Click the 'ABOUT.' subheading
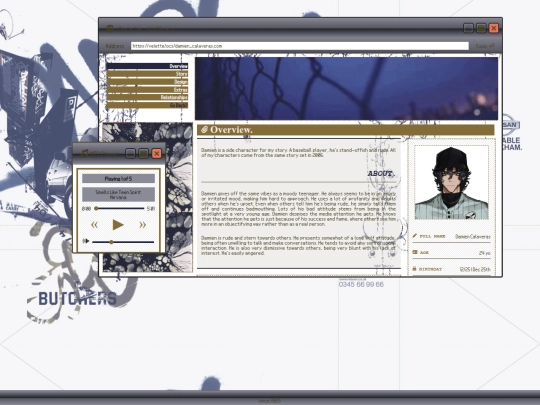The width and height of the screenshot is (540, 405). coord(381,174)
